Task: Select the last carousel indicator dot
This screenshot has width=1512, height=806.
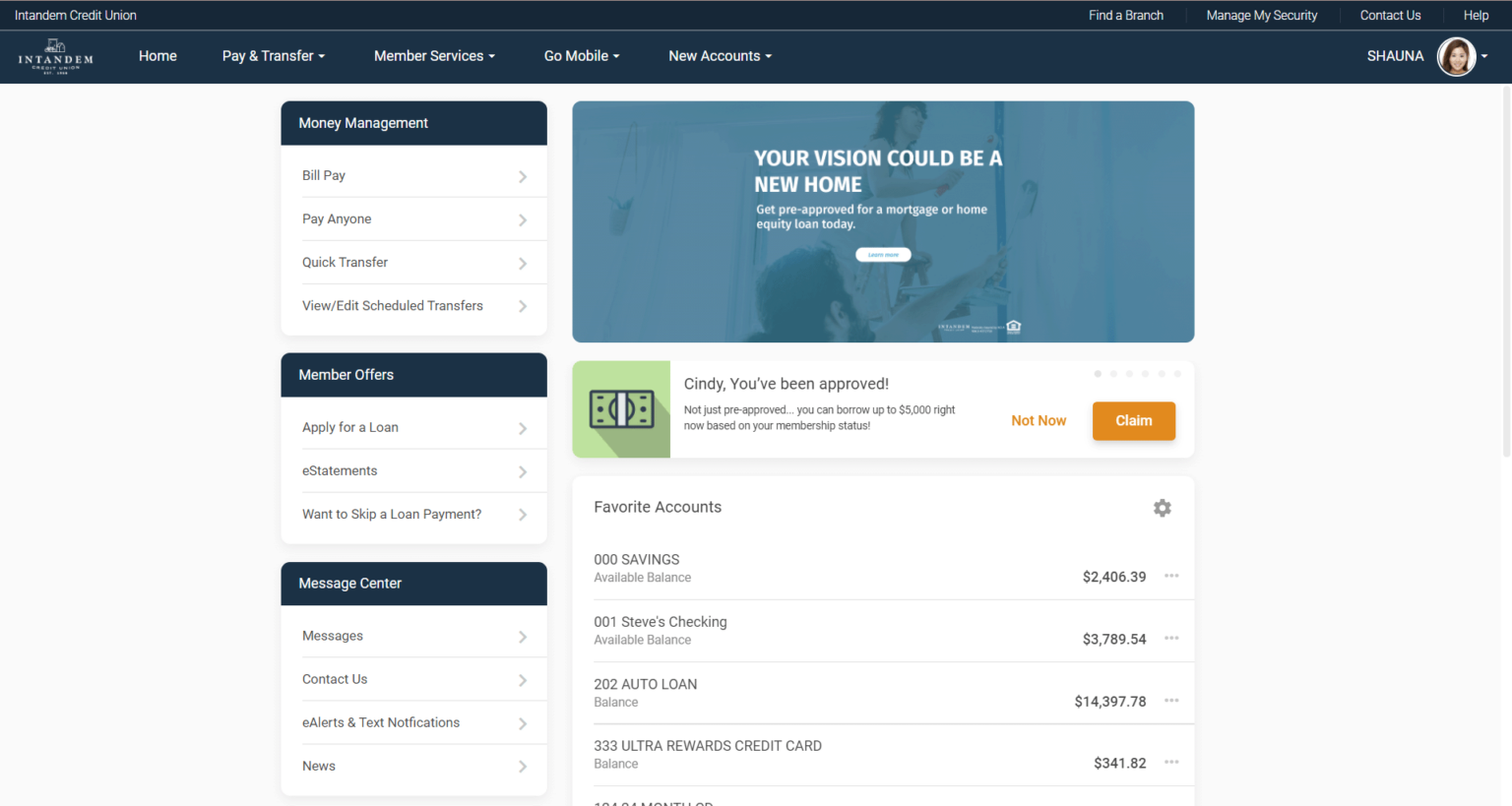Action: pyautogui.click(x=1176, y=374)
